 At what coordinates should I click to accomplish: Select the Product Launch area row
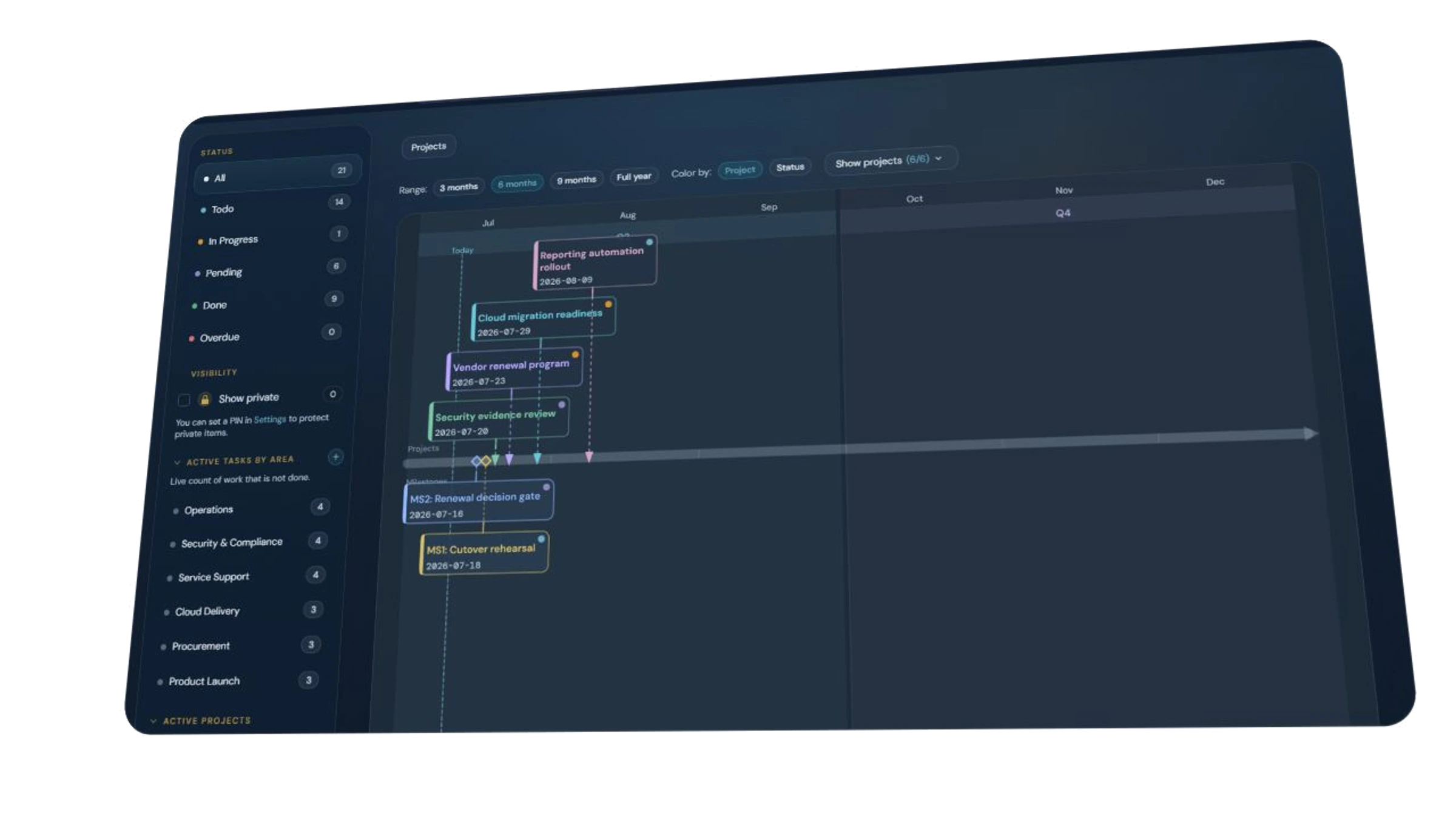coord(236,681)
